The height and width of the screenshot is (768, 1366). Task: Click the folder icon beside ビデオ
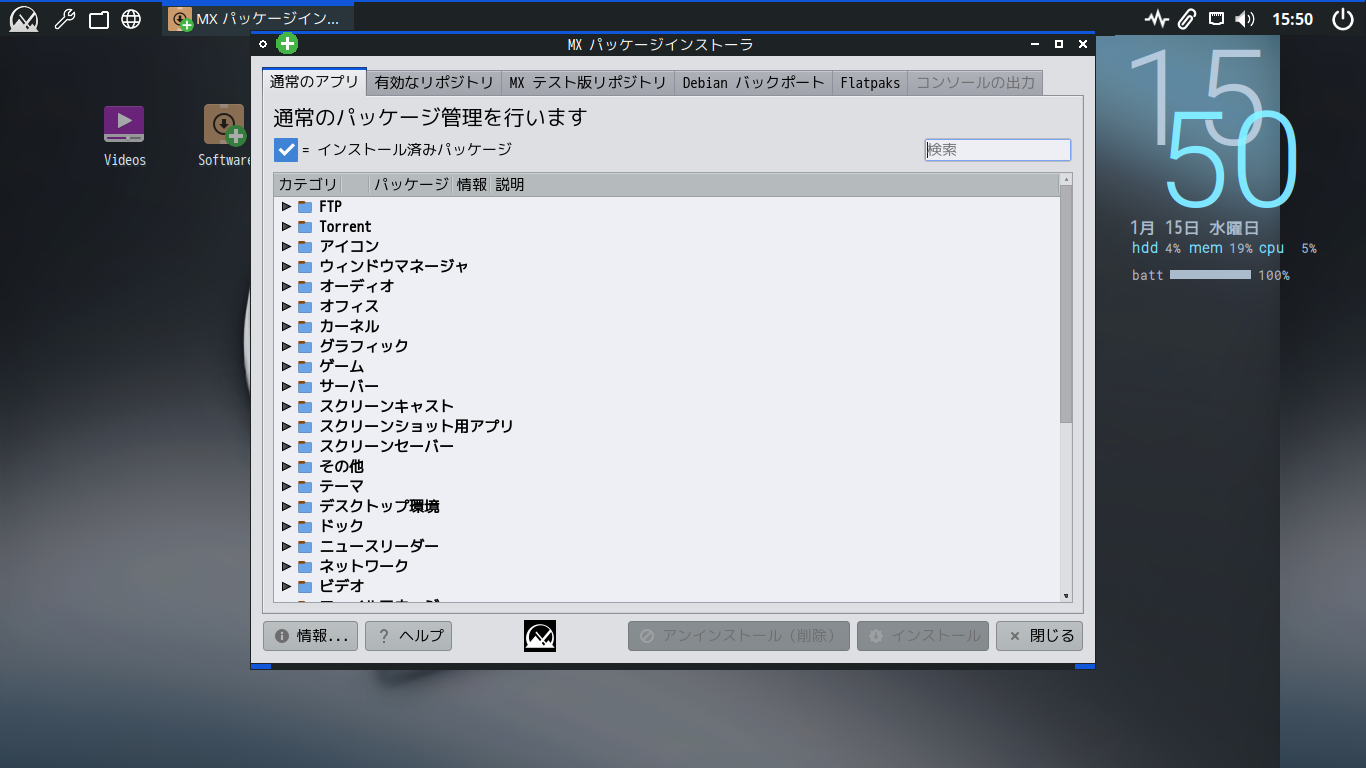305,586
